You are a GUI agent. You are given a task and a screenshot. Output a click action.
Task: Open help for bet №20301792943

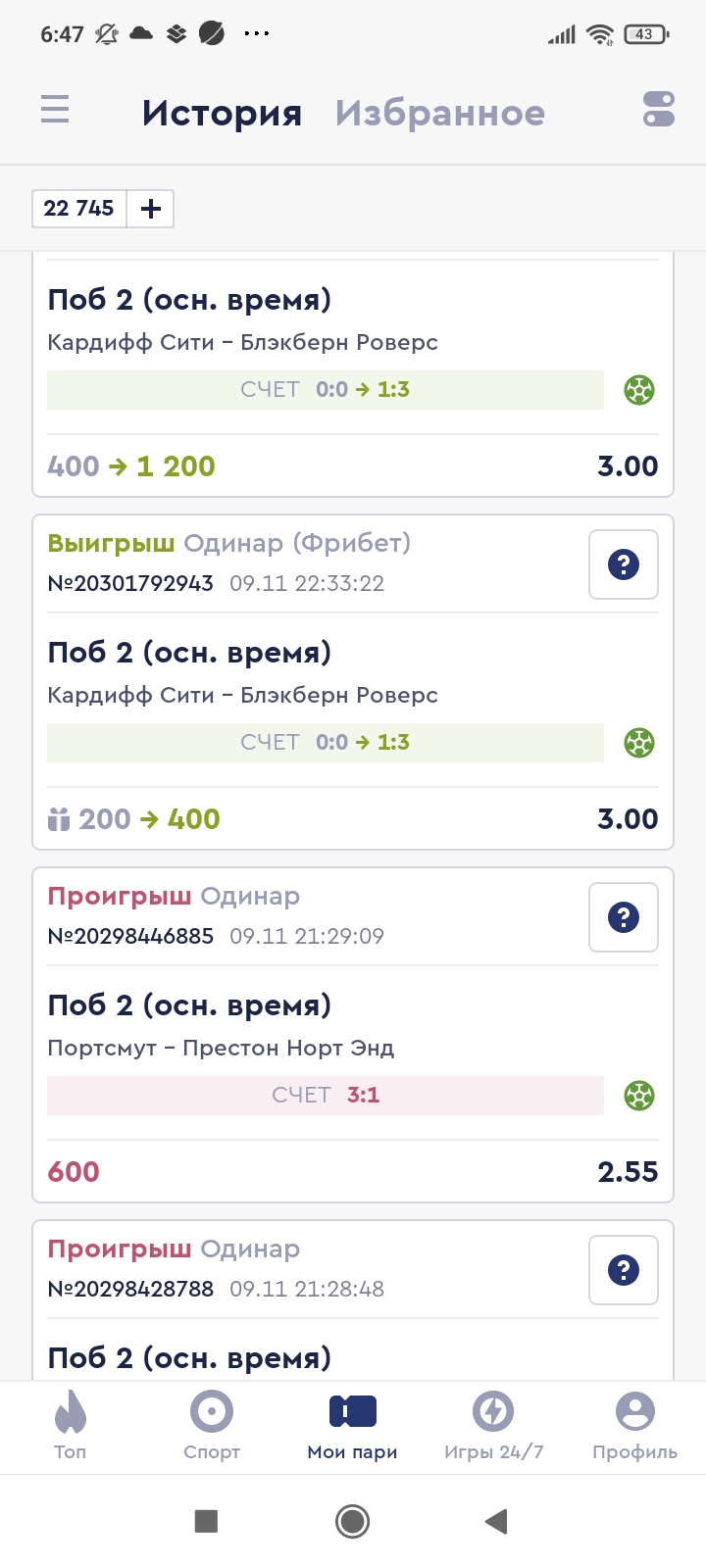coord(623,564)
